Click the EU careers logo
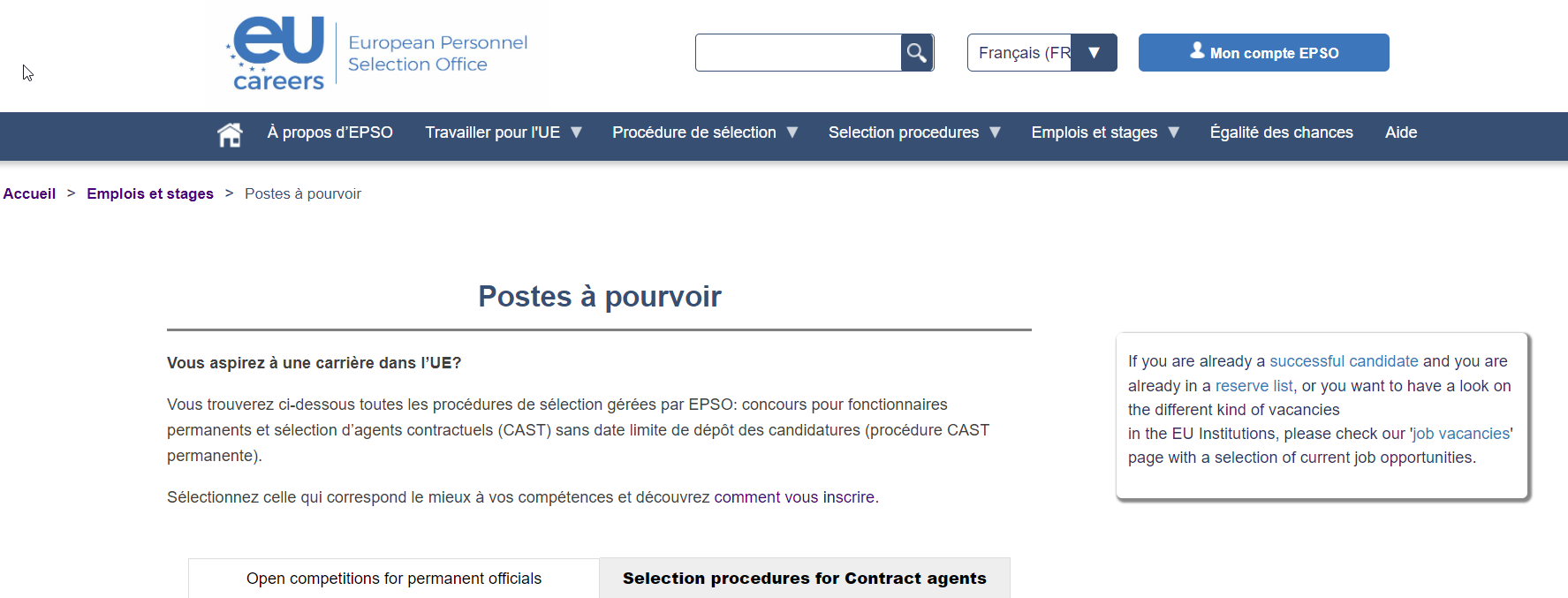 278,54
